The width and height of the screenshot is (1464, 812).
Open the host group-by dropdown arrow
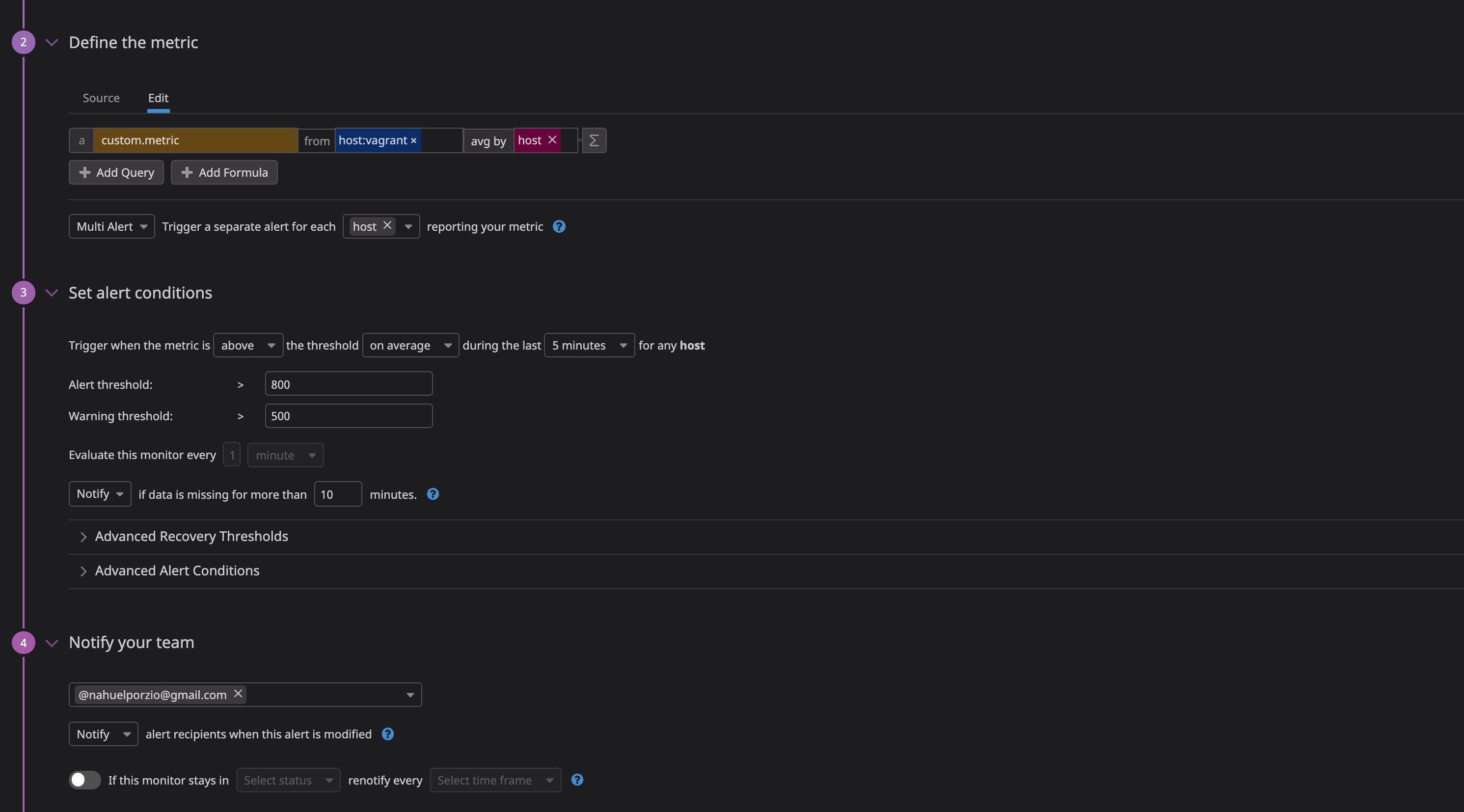coord(408,226)
